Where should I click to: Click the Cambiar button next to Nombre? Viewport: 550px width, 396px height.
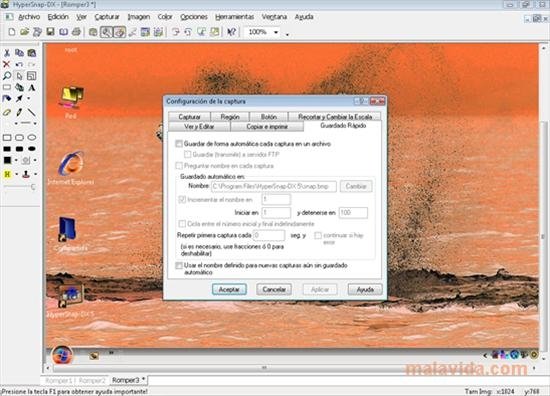pyautogui.click(x=356, y=186)
